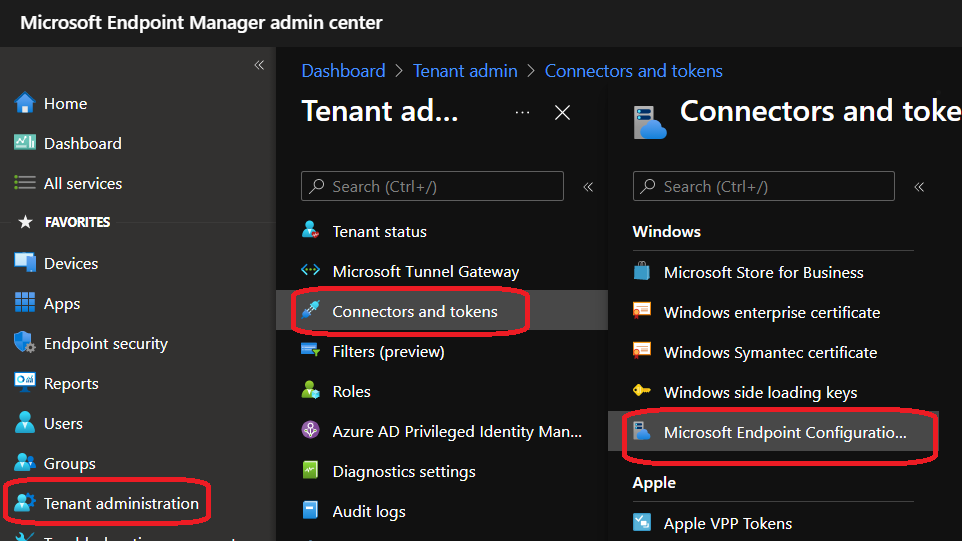This screenshot has height=541, width=962.
Task: Open the Reports icon
Action: (25, 383)
